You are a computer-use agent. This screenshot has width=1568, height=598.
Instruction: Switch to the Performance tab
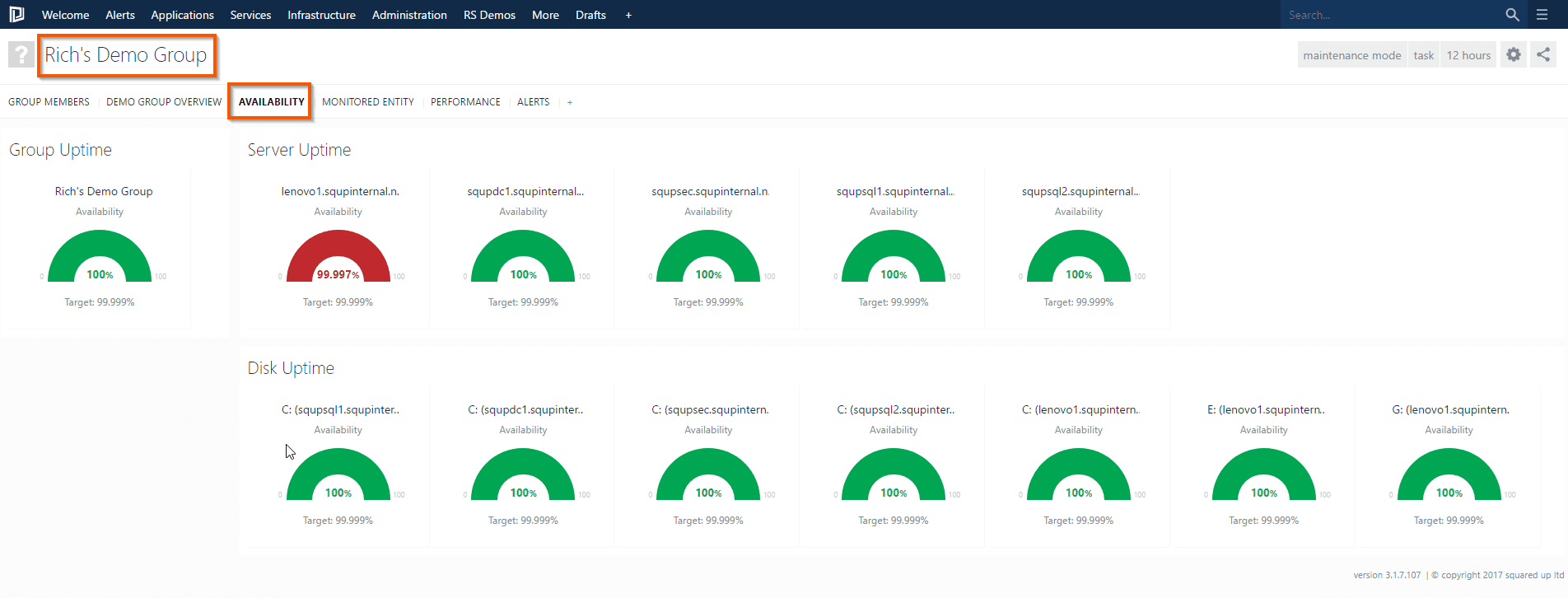pos(465,102)
